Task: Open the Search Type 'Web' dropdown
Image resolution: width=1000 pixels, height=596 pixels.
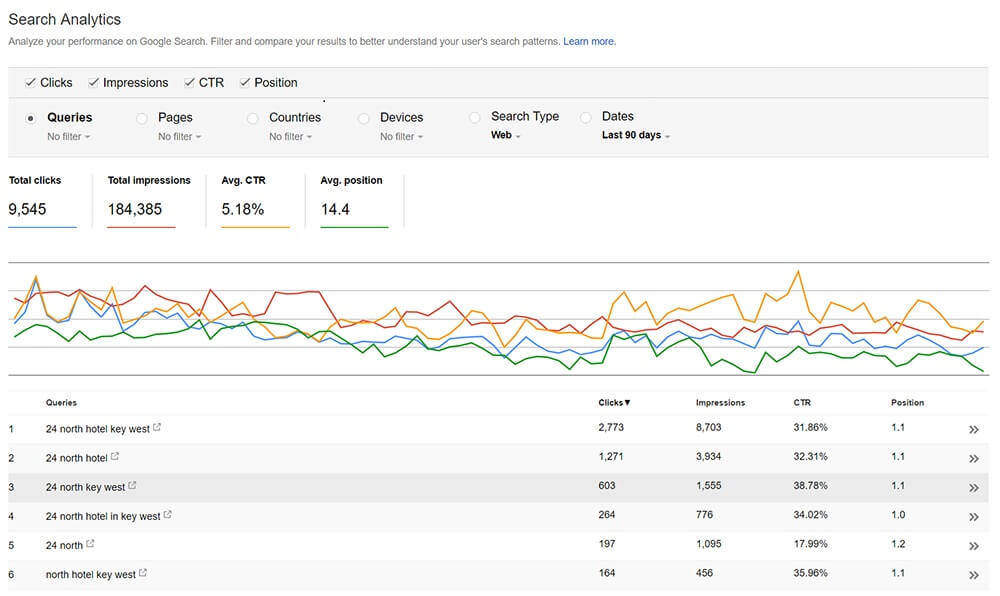Action: [505, 135]
